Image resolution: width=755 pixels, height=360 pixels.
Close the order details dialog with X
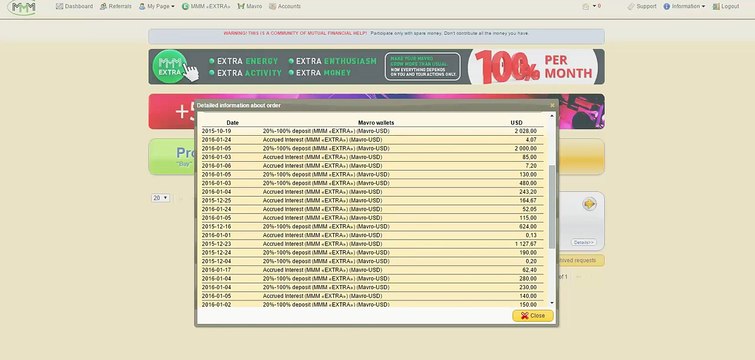pos(552,105)
